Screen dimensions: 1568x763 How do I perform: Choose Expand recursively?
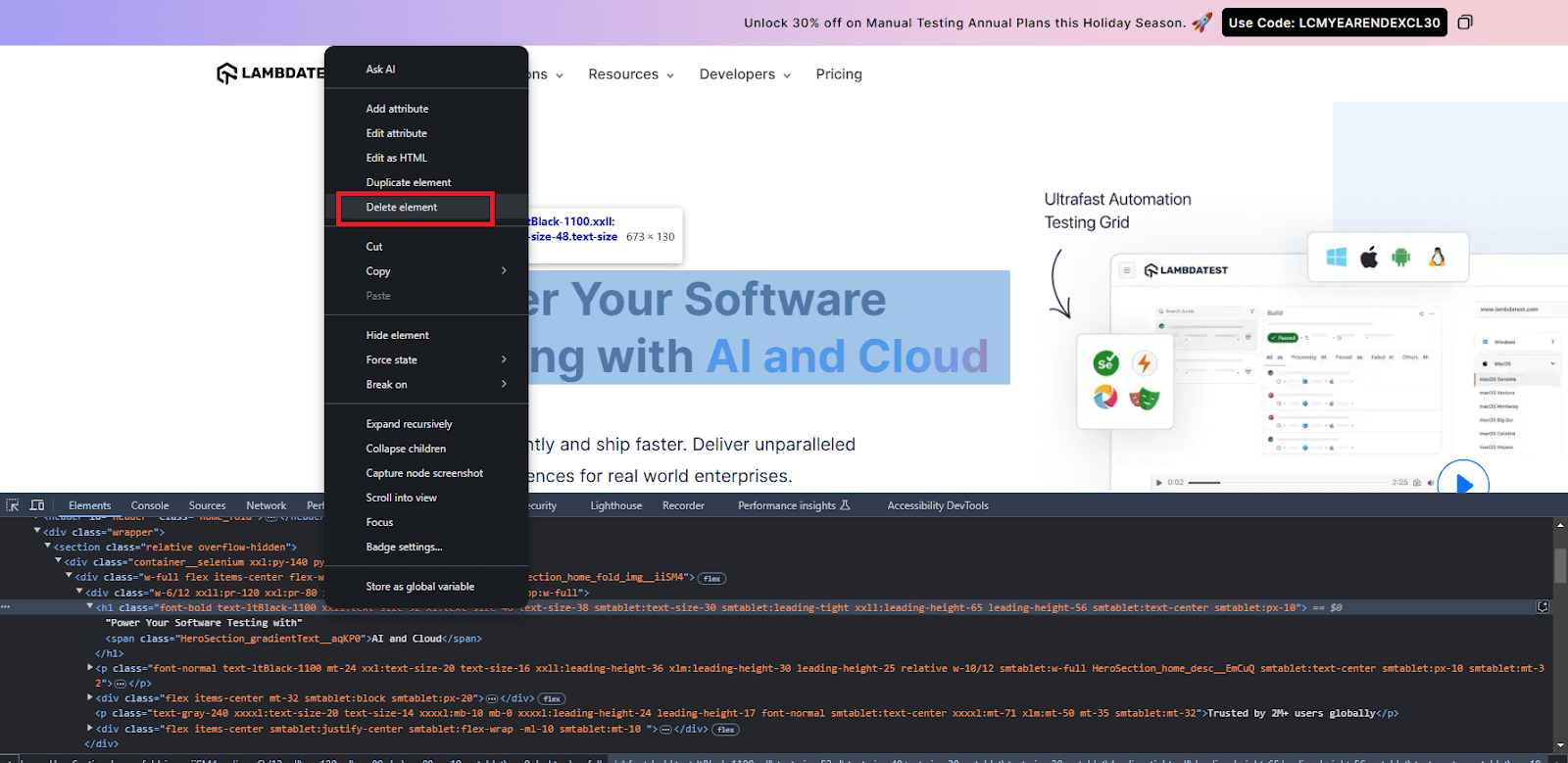tap(426, 424)
